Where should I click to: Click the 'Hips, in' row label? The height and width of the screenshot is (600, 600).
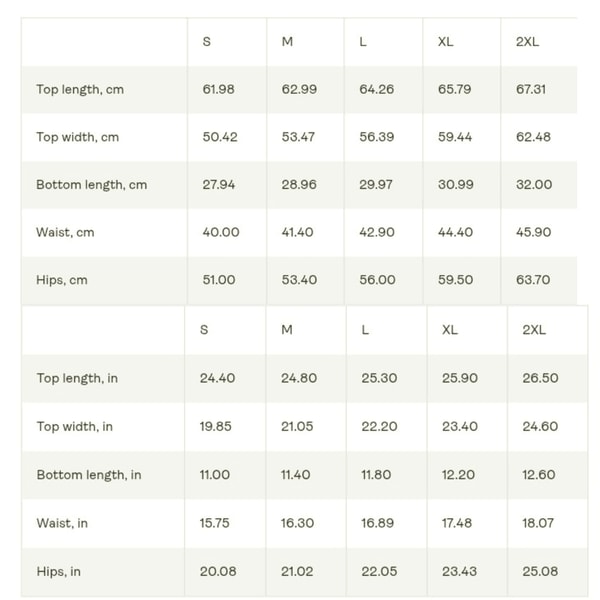coord(59,572)
